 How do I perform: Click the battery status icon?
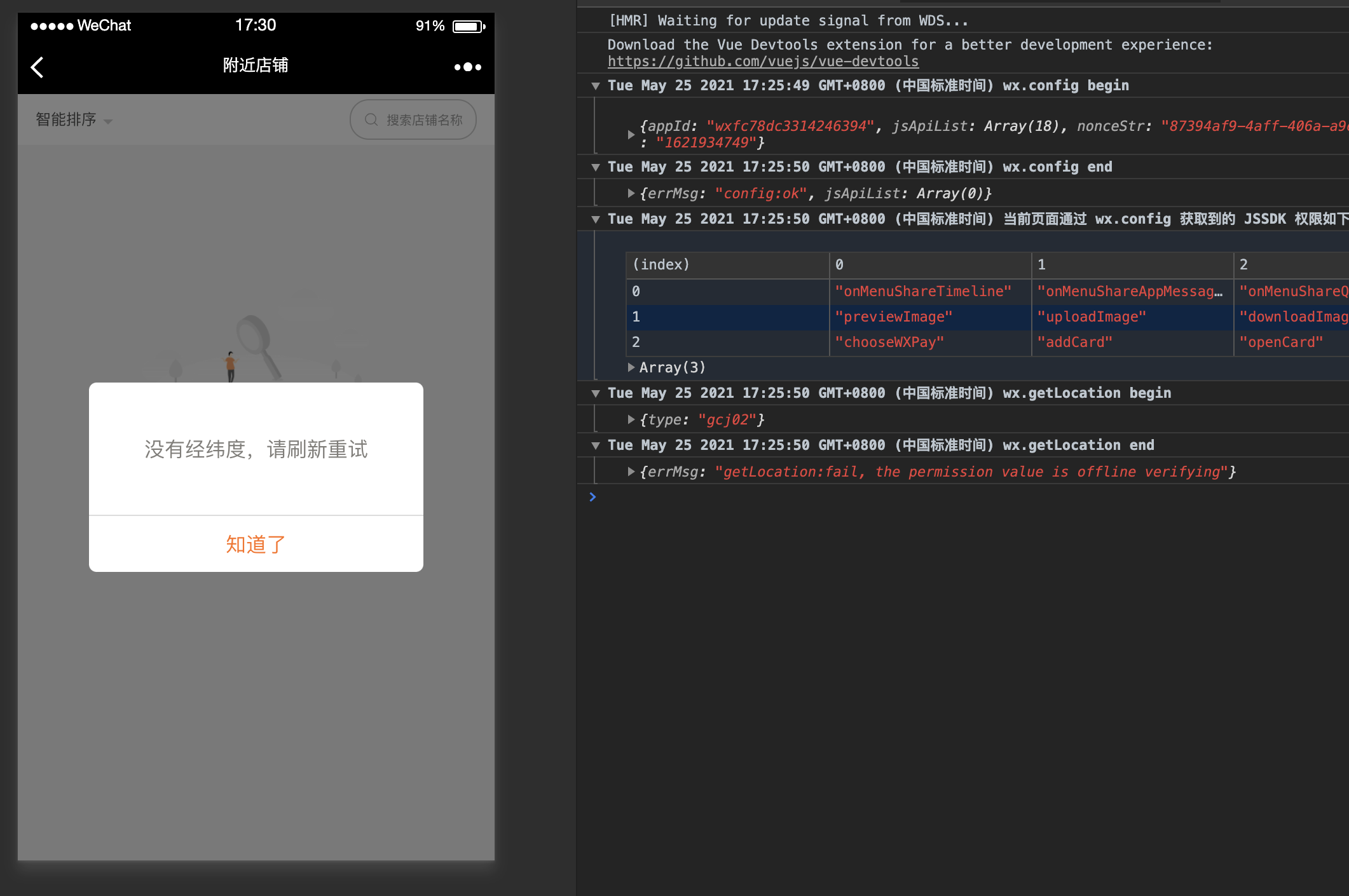pos(468,26)
